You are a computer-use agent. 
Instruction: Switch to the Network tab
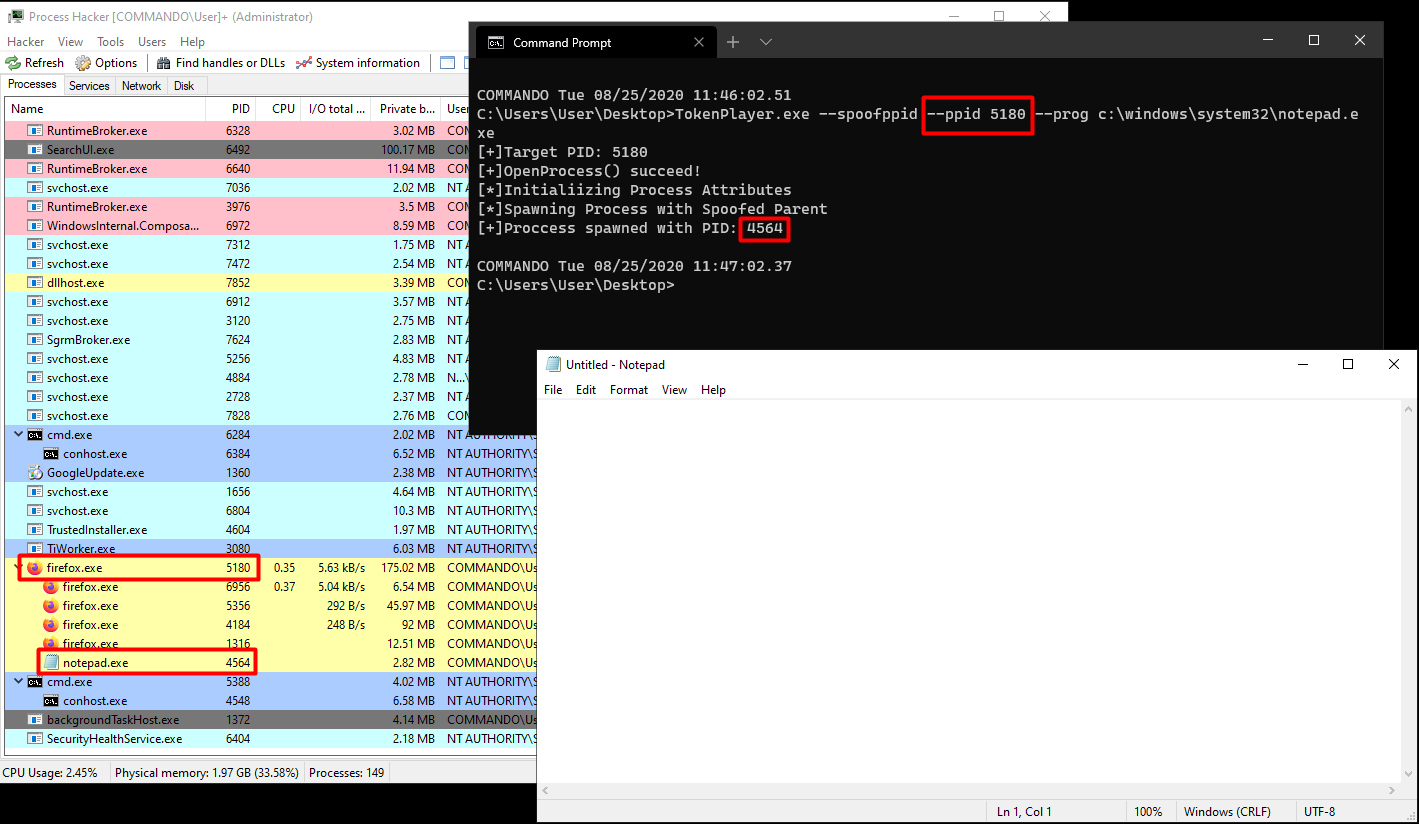click(141, 86)
